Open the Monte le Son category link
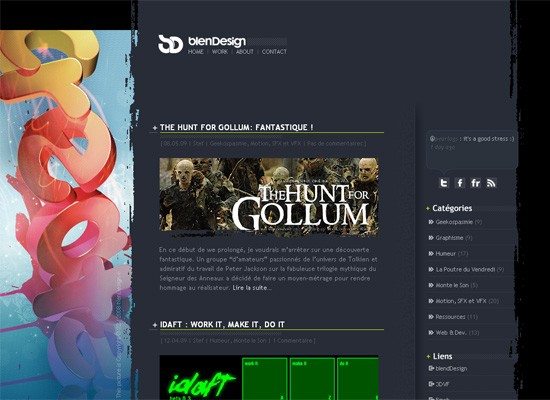 [x=452, y=285]
